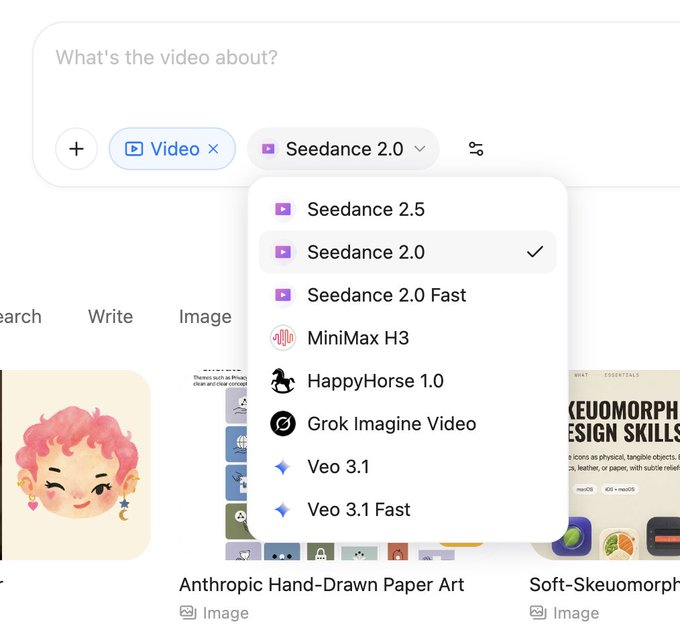Choose Seedance 2.0 with the checkmark
The height and width of the screenshot is (638, 680).
(408, 252)
